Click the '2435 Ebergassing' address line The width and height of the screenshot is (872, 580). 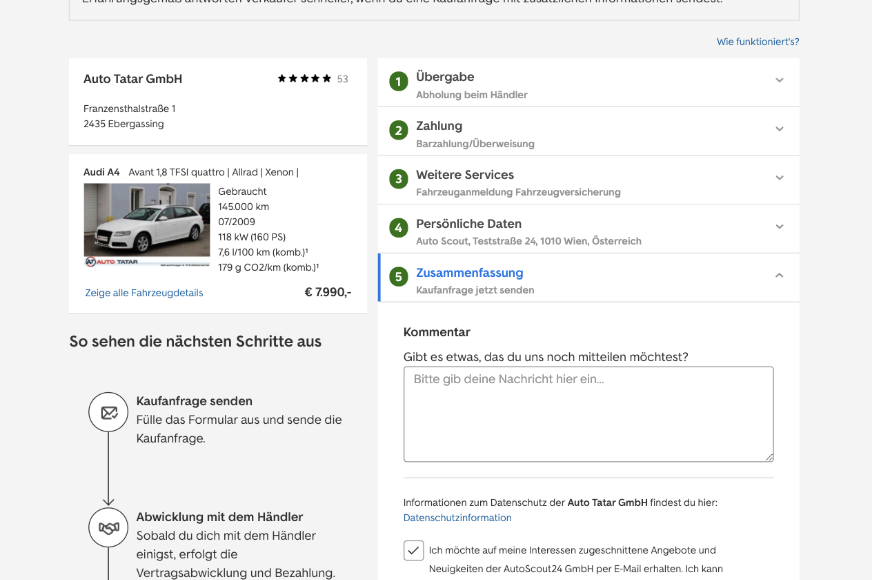click(123, 123)
